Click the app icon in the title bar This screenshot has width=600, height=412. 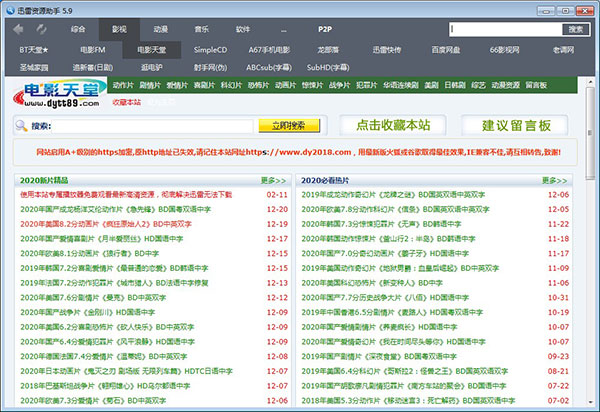point(10,10)
